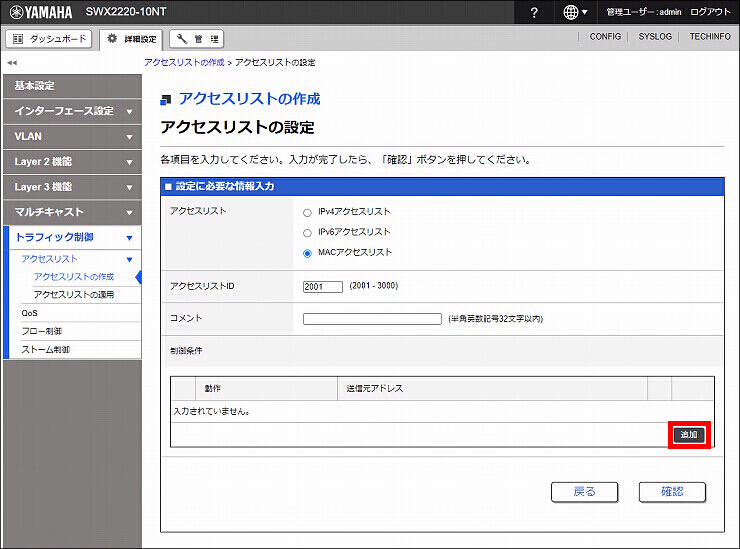Open QoS in the sidebar

point(29,313)
